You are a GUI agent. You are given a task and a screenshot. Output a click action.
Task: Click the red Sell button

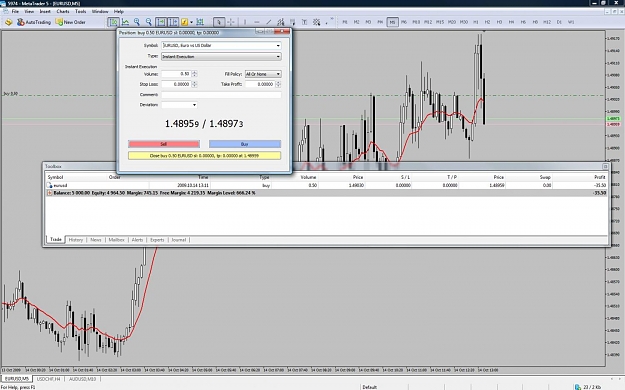[164, 144]
